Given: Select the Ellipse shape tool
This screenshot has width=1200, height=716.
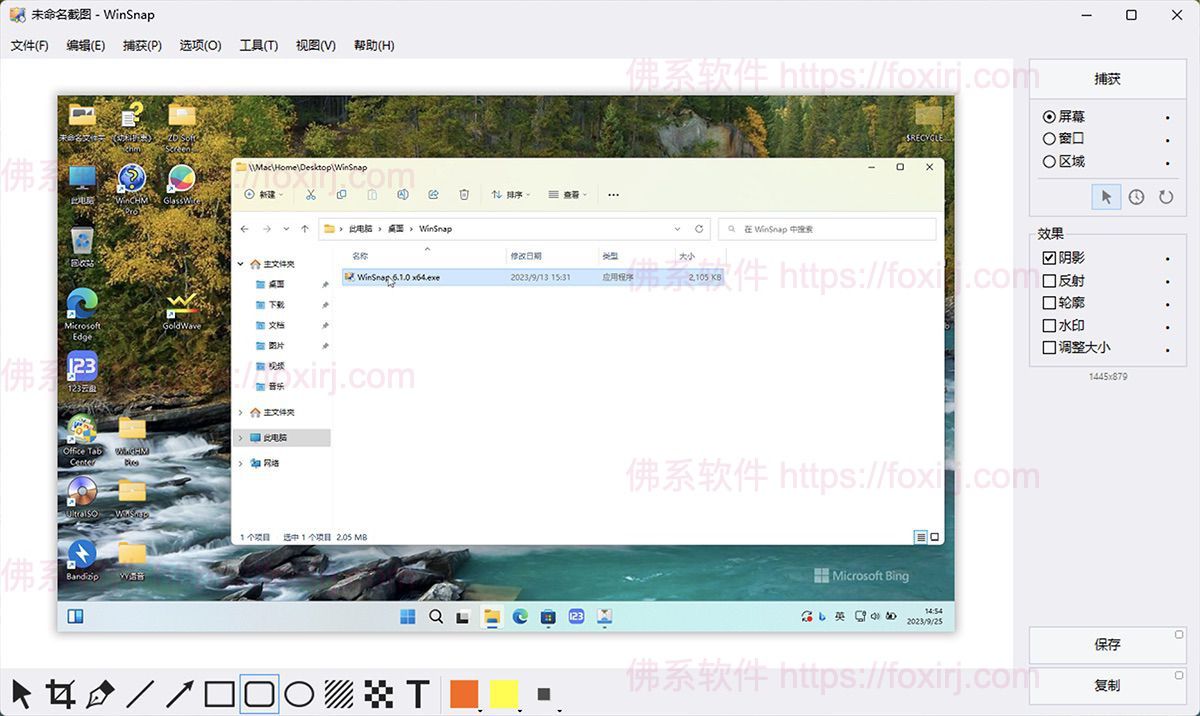Looking at the screenshot, I should pyautogui.click(x=299, y=693).
